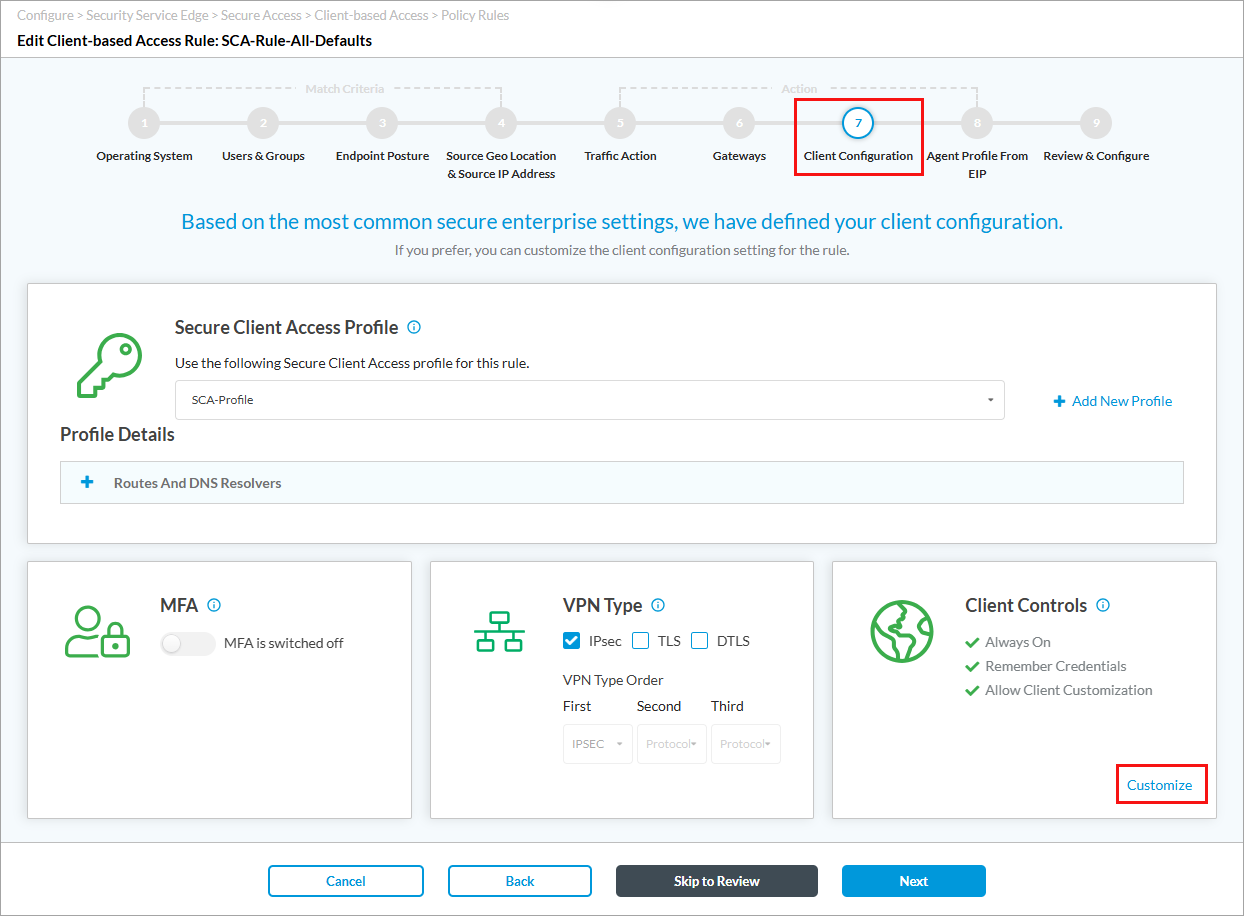Click the Client Controls info icon
Image resolution: width=1244 pixels, height=916 pixels.
1103,605
